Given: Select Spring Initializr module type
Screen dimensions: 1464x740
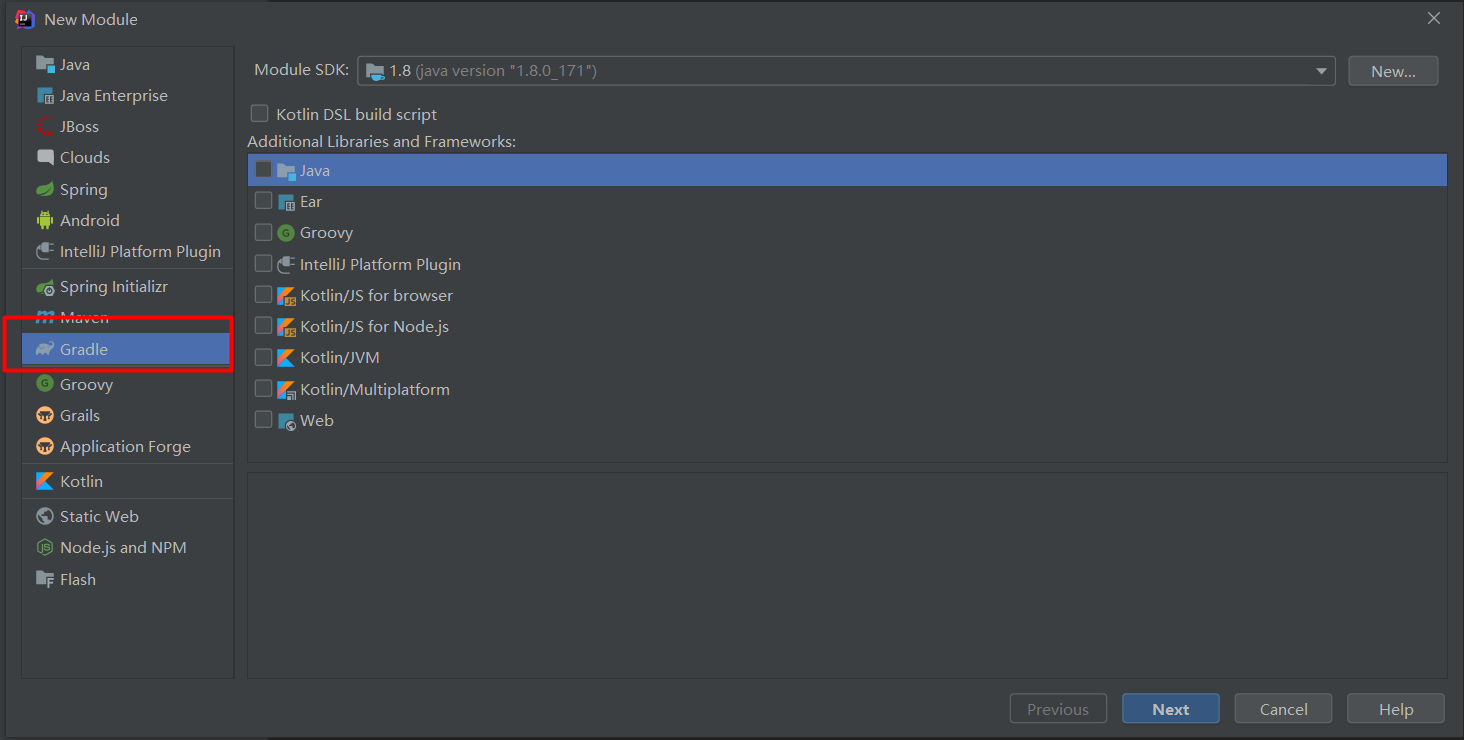Looking at the screenshot, I should (x=113, y=286).
